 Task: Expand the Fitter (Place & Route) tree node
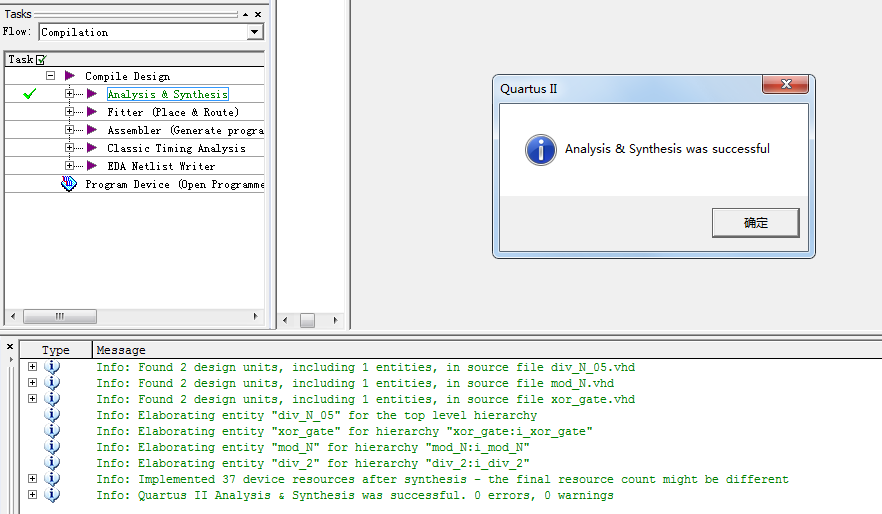coord(69,112)
